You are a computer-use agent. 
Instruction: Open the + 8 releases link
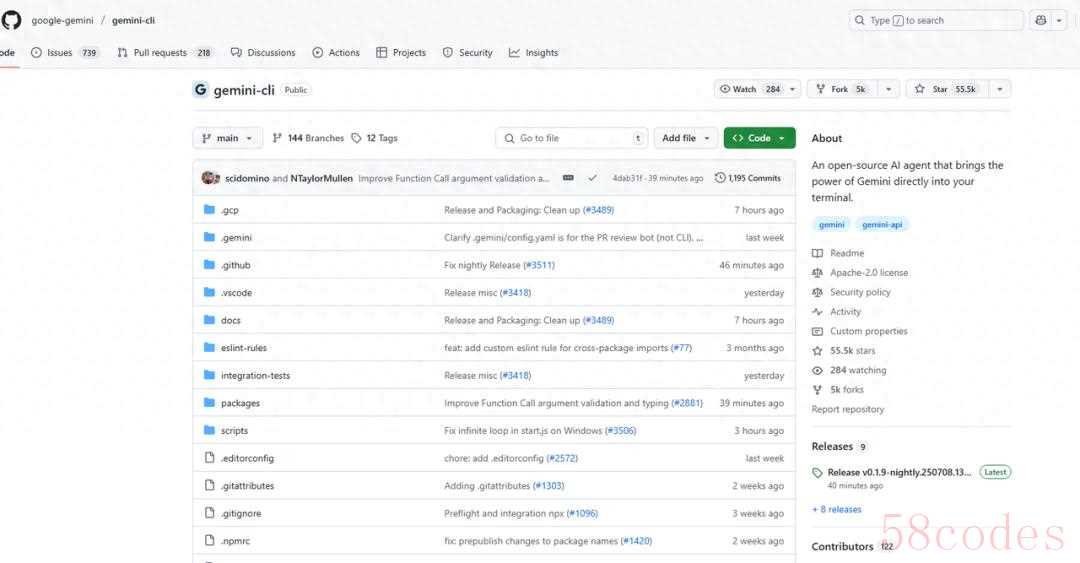point(836,509)
